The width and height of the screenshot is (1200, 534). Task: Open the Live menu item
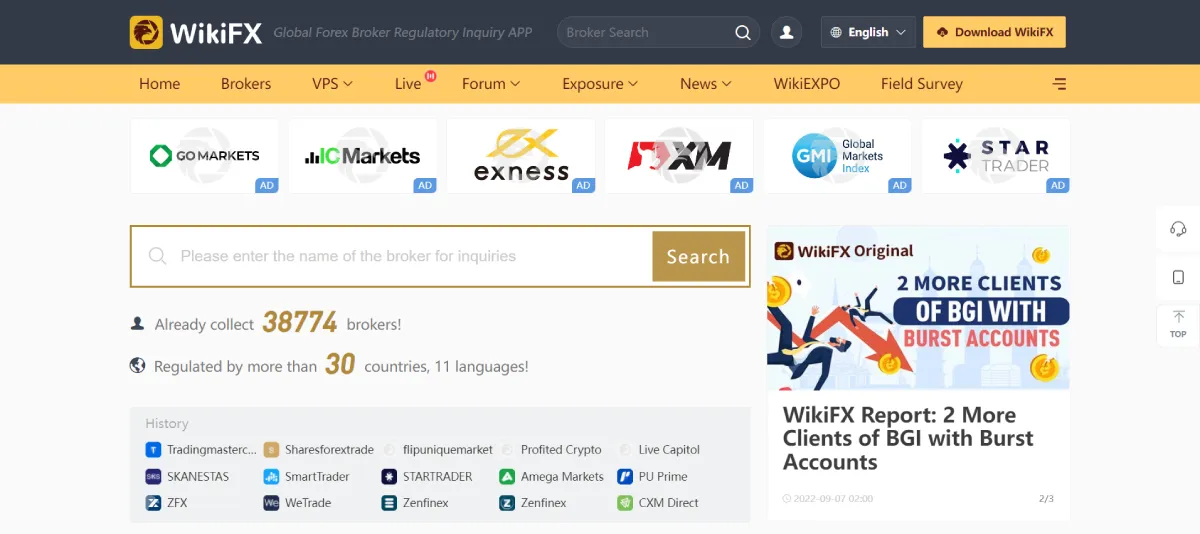pyautogui.click(x=408, y=84)
